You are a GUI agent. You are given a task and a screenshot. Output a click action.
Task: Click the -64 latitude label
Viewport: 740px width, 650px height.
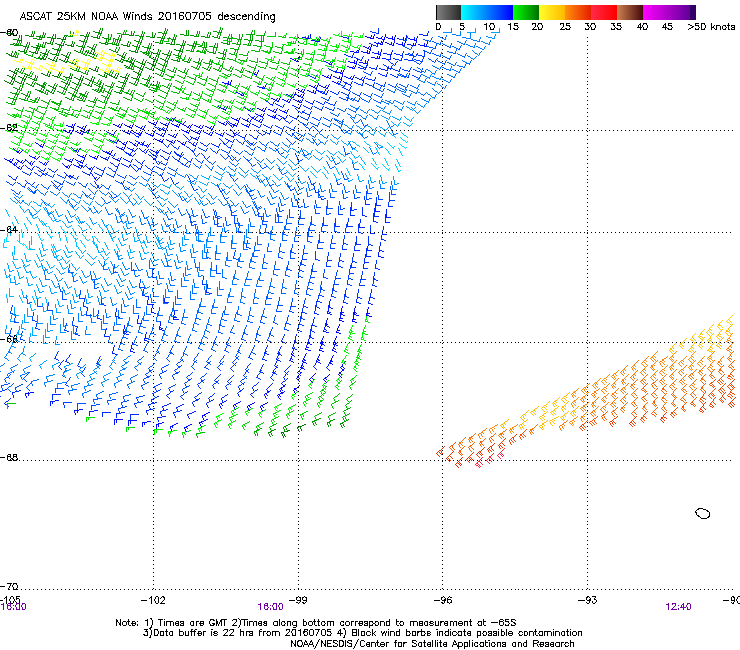(9, 229)
